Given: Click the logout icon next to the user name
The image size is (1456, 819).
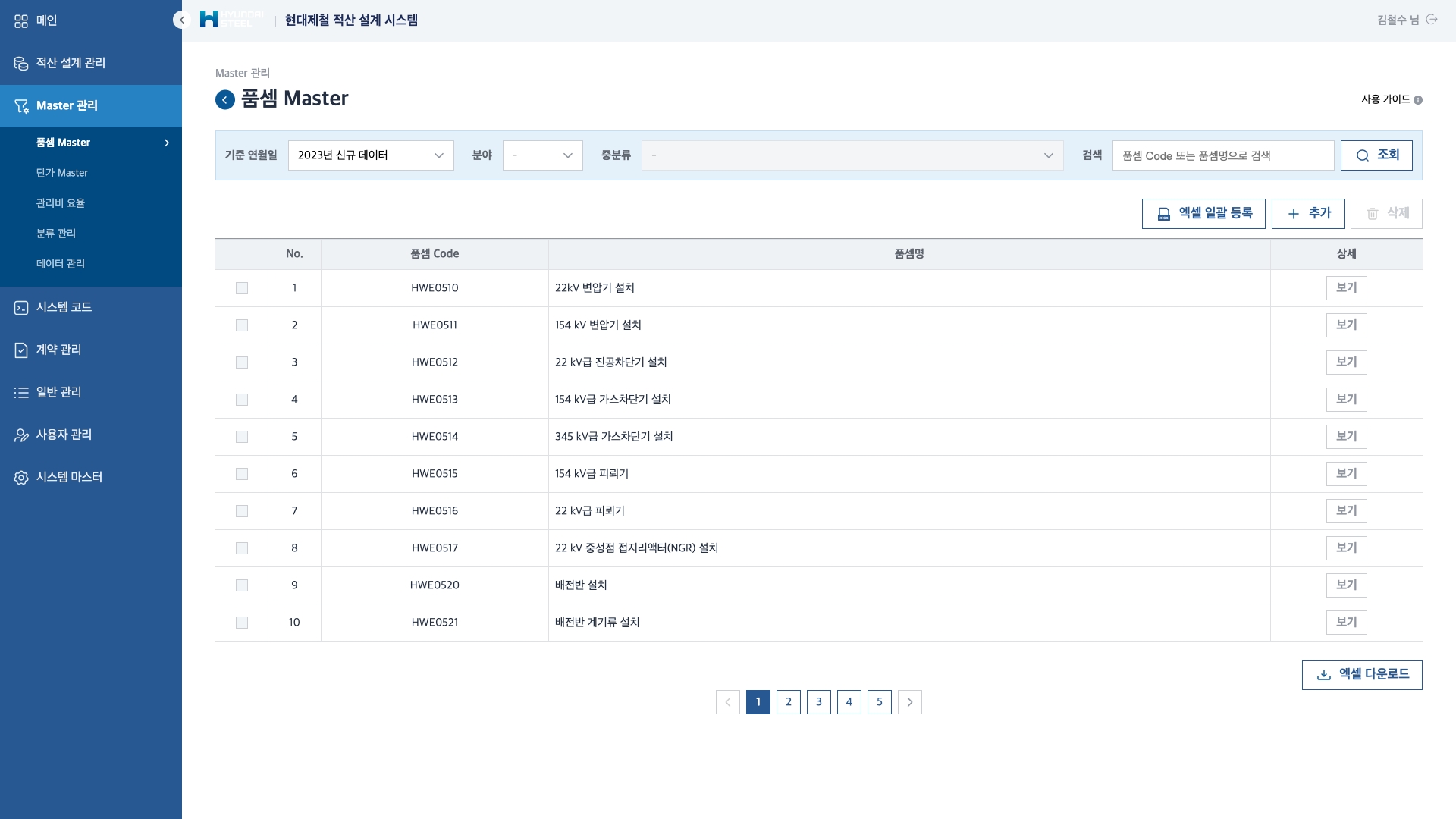Looking at the screenshot, I should pos(1432,20).
